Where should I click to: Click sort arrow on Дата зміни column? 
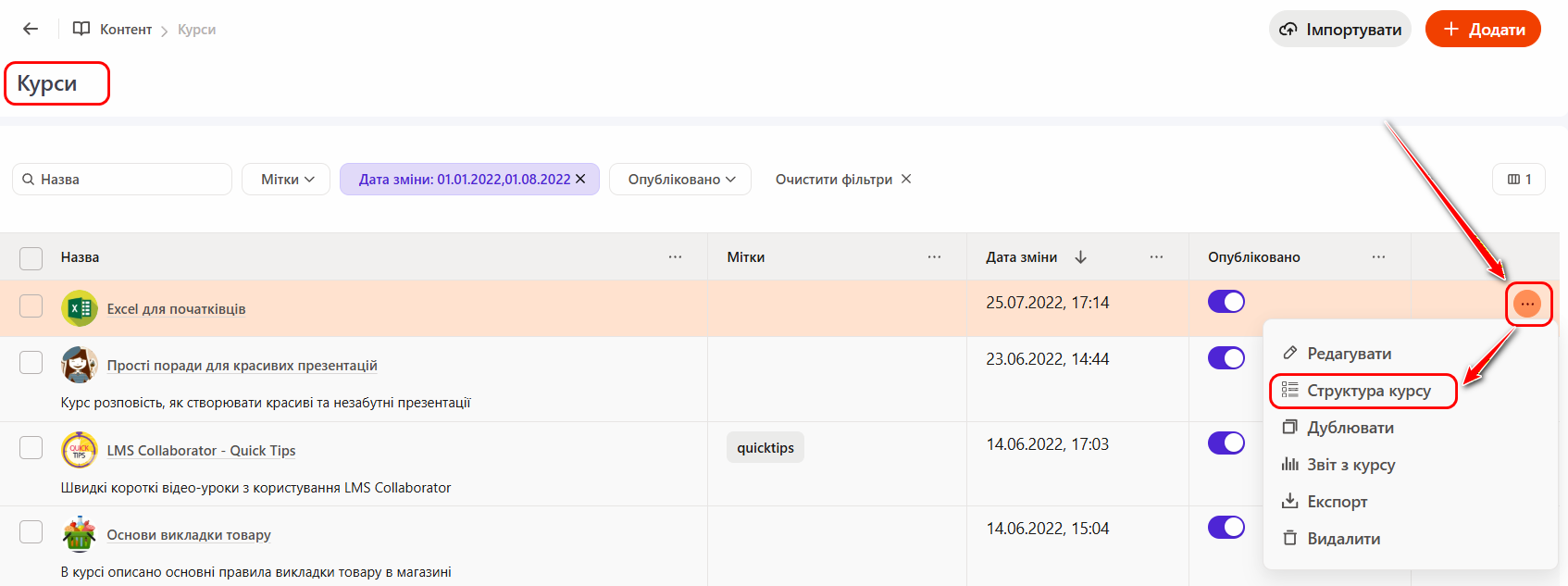pos(1080,257)
